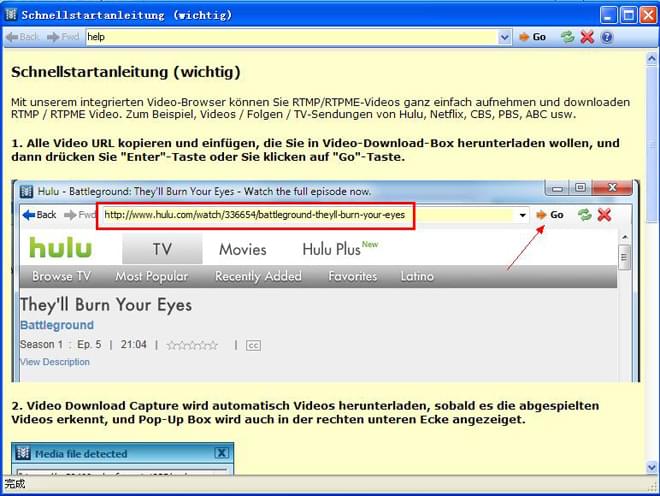
Task: Click the hulu.com URL in the embedded screenshot
Action: 255,215
